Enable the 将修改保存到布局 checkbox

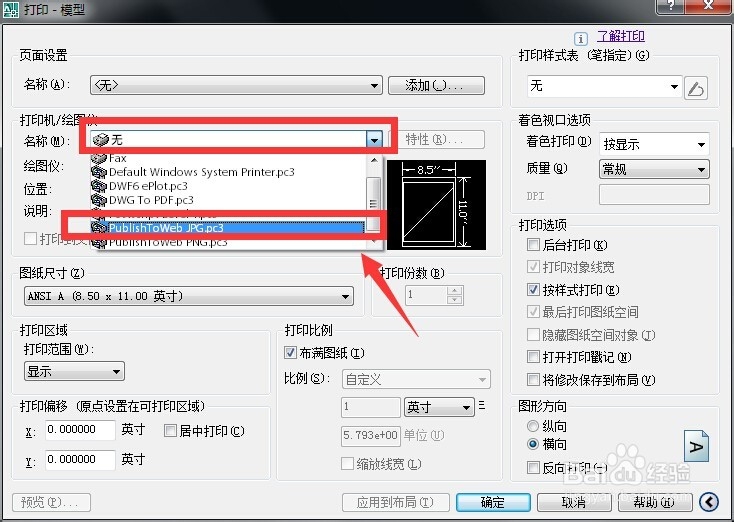point(533,379)
